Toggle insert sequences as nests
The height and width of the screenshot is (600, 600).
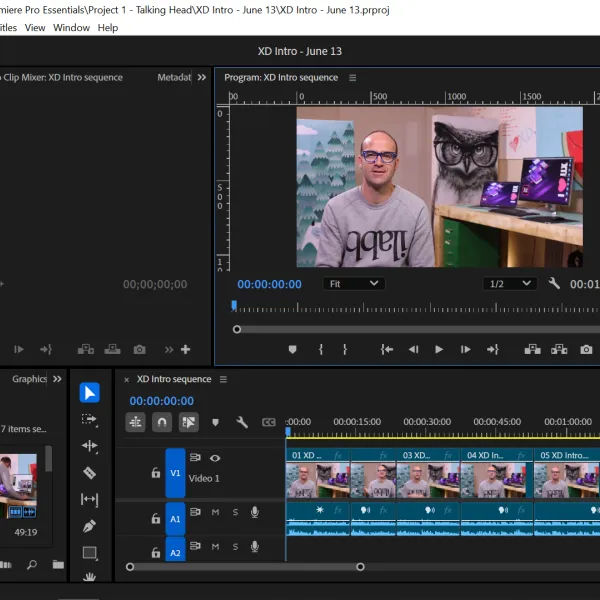pyautogui.click(x=135, y=422)
